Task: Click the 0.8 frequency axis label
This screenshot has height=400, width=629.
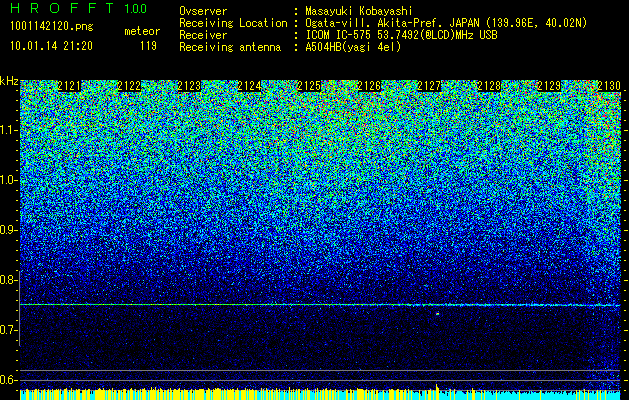Action: pyautogui.click(x=6, y=280)
